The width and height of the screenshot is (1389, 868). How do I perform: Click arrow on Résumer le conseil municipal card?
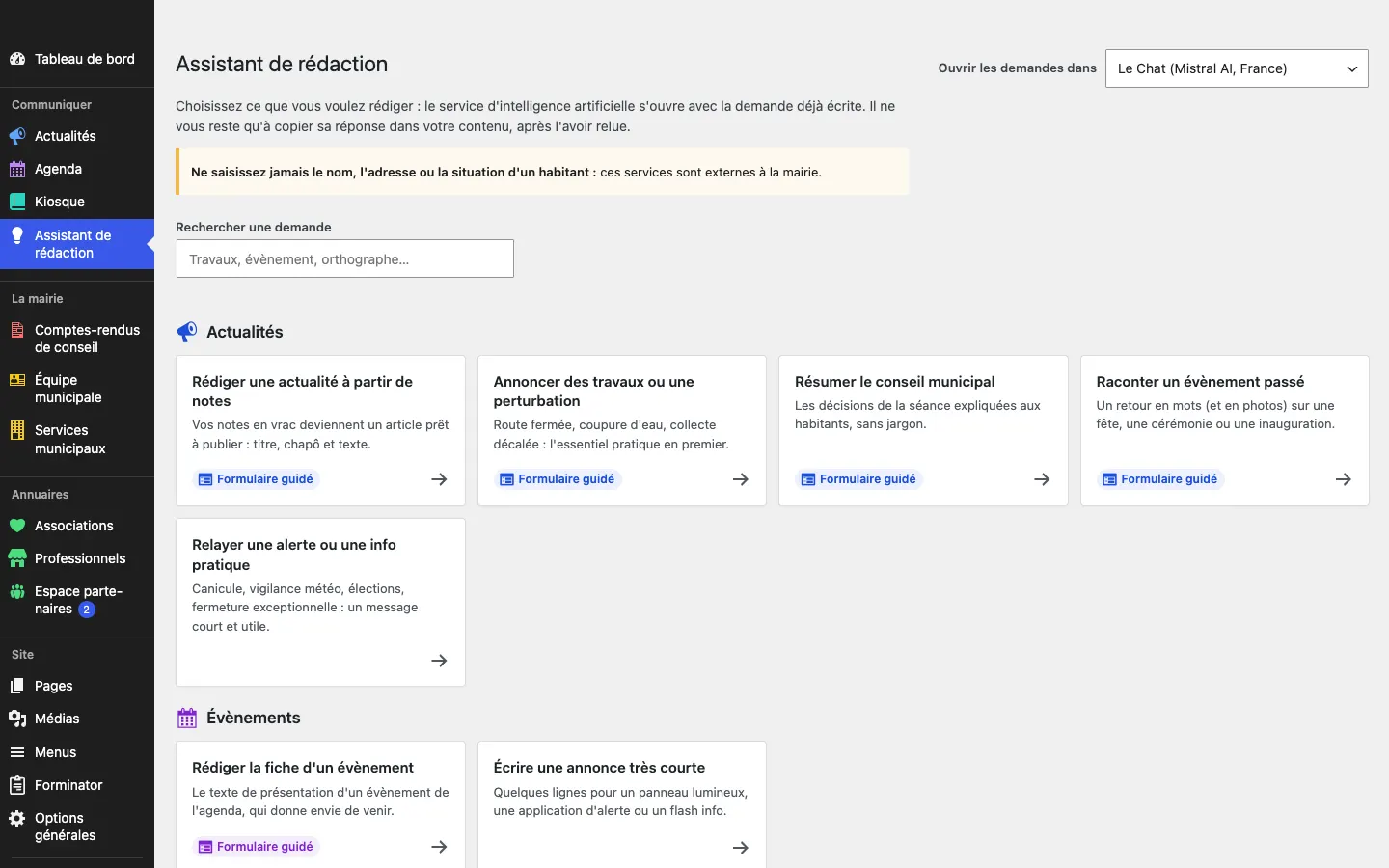click(x=1042, y=479)
